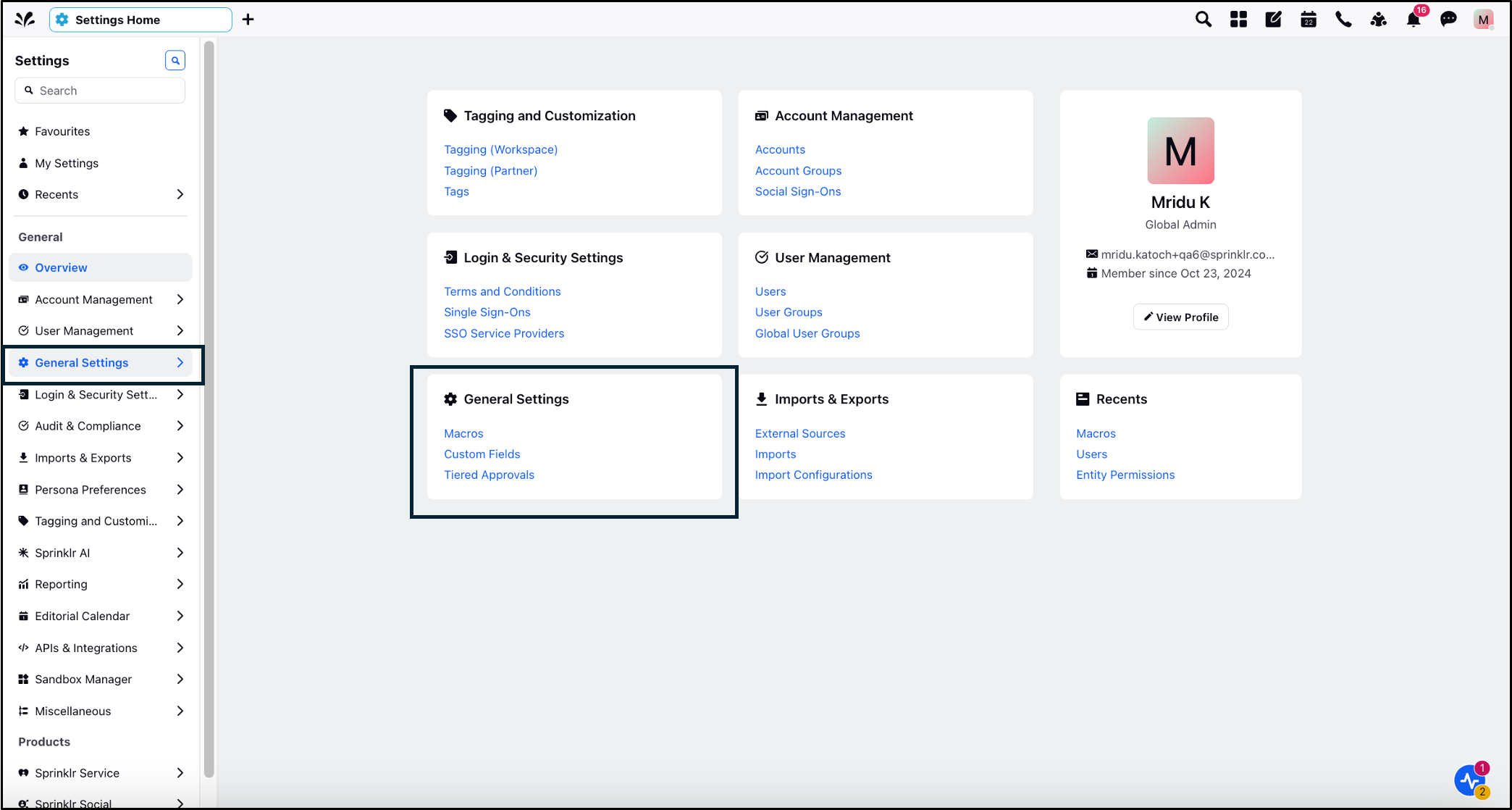Open the Imports link in Imports & Exports card

[776, 454]
